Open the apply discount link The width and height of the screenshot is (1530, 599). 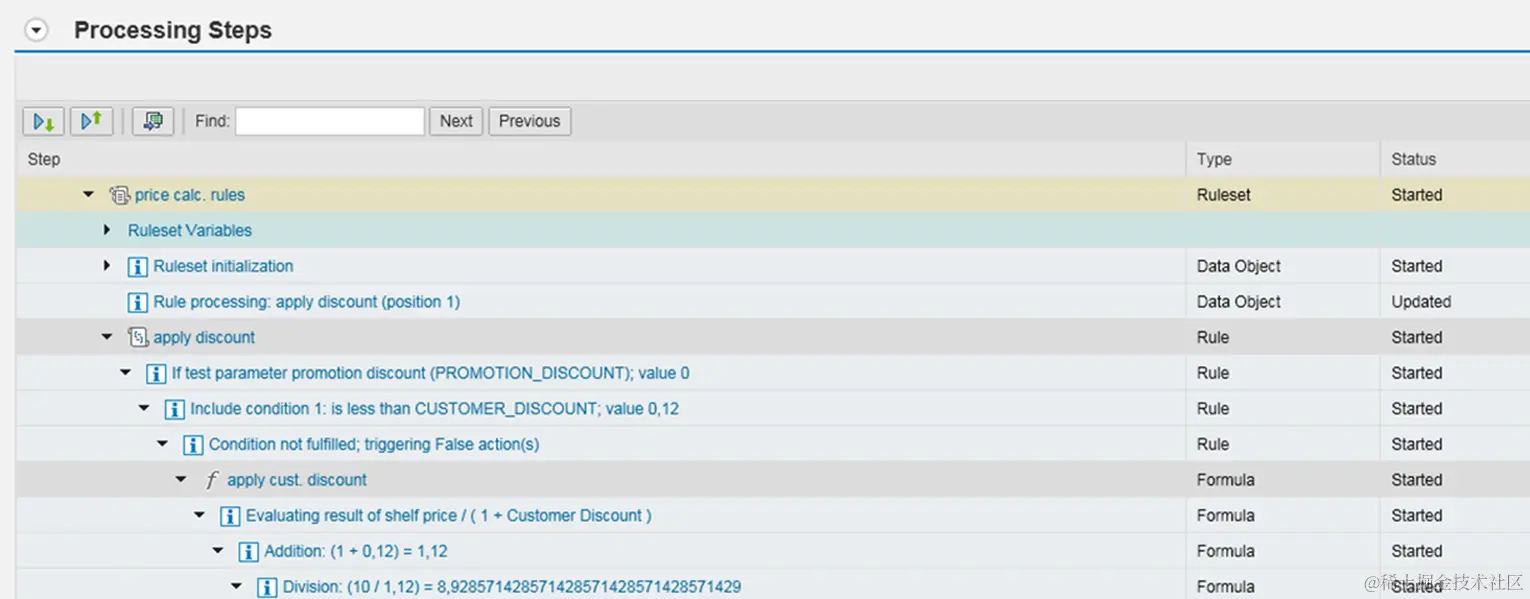pyautogui.click(x=204, y=337)
